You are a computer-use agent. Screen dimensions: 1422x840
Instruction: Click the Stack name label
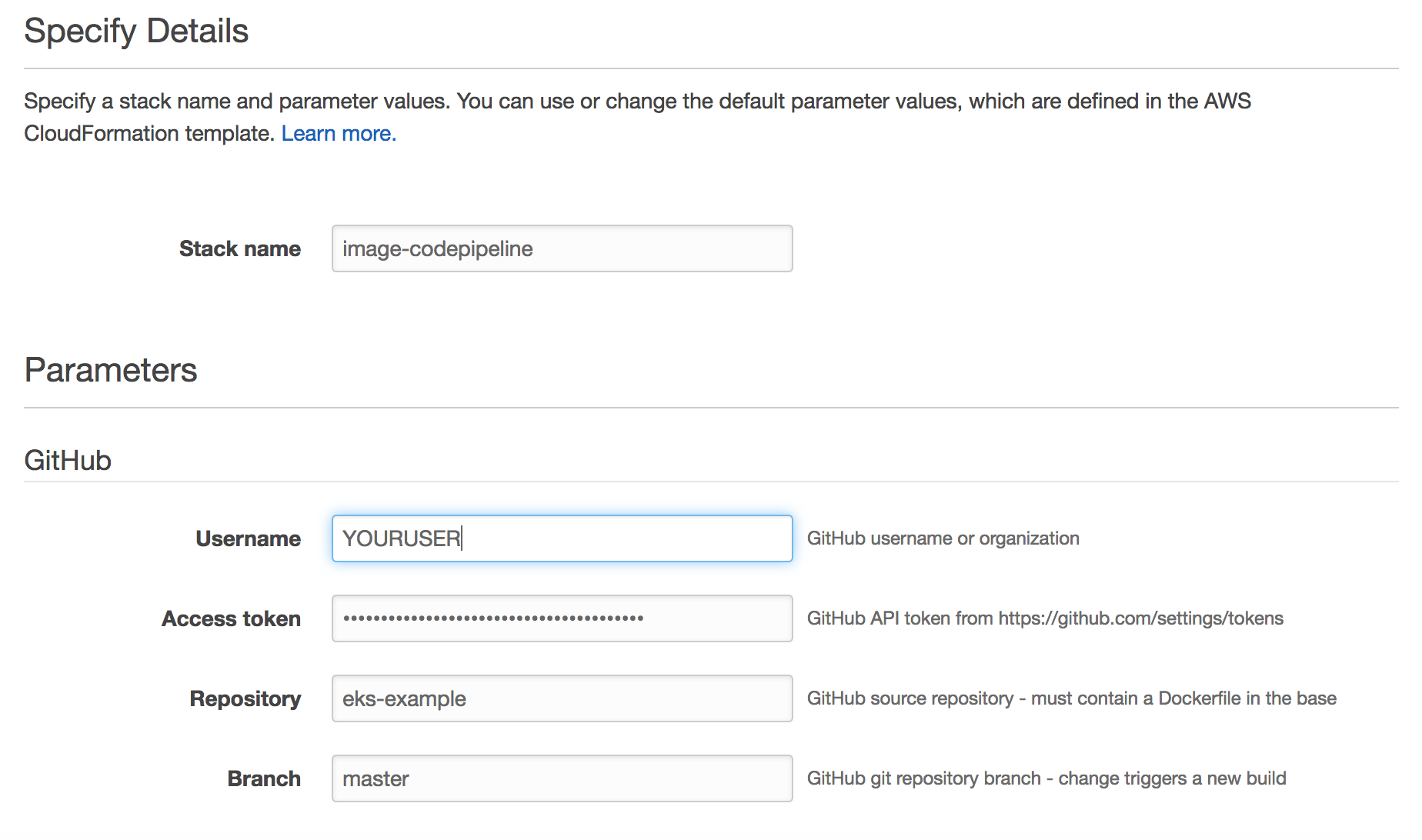coord(239,248)
